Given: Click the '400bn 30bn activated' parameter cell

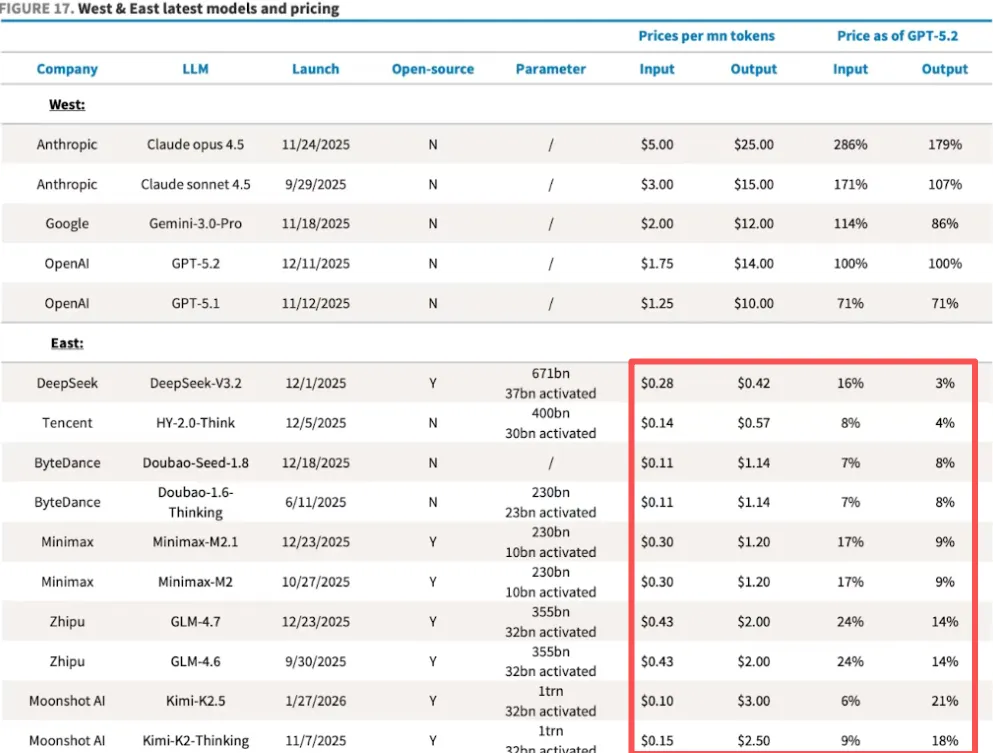Looking at the screenshot, I should point(550,423).
